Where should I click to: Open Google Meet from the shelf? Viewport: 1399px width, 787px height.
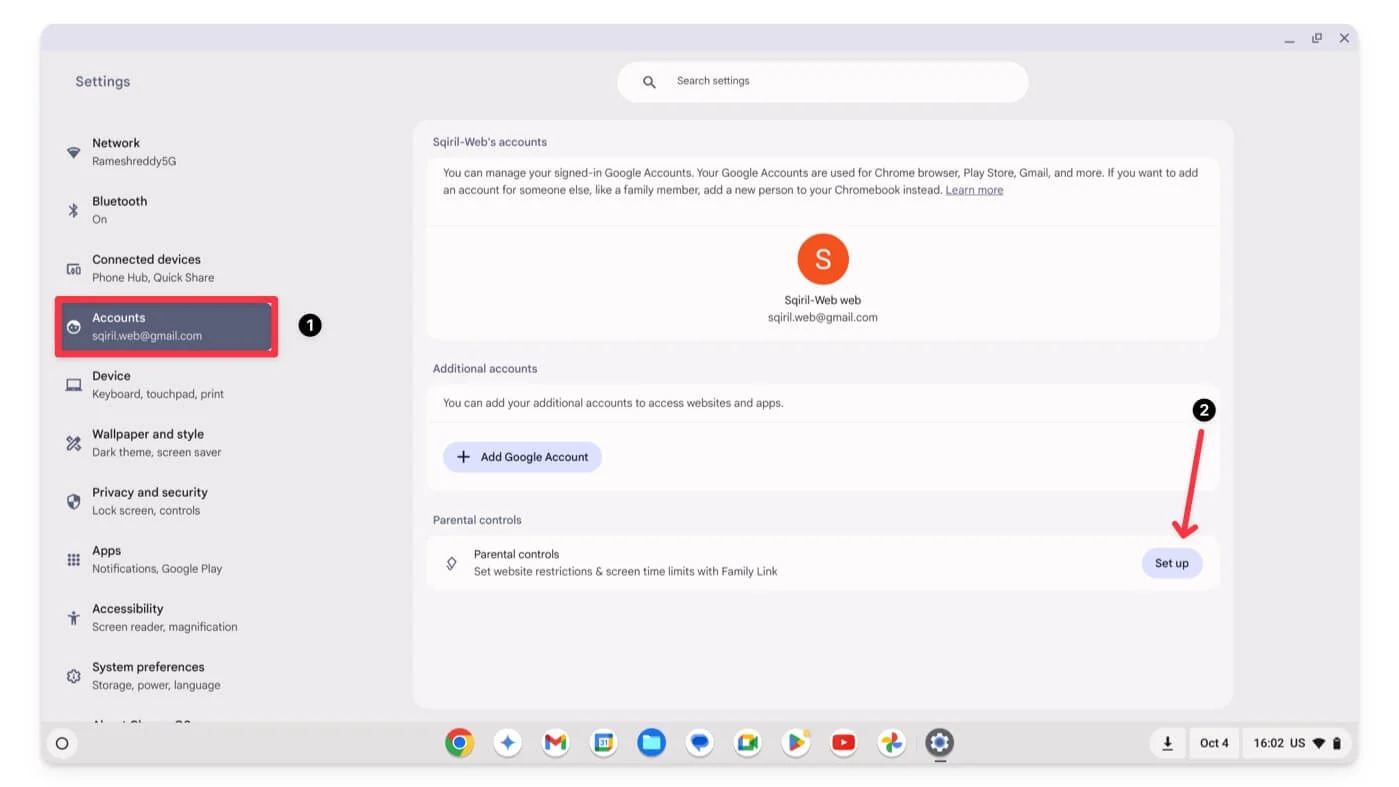tap(747, 743)
